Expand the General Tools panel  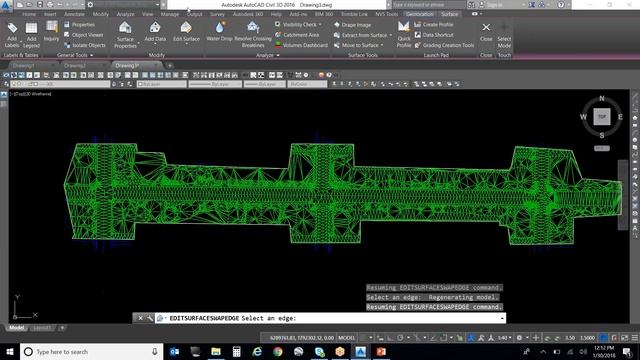[x=75, y=55]
